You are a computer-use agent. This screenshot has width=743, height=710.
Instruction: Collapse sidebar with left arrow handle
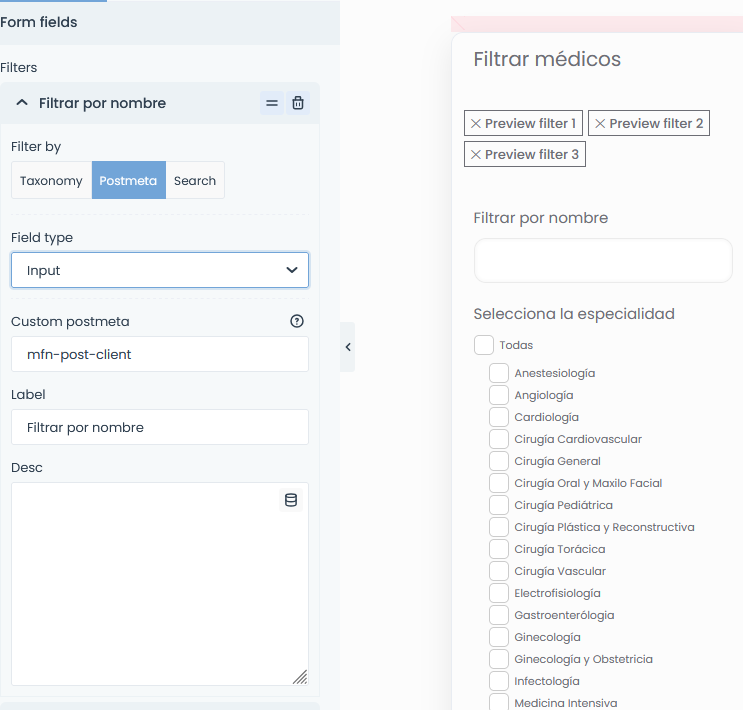pyautogui.click(x=348, y=347)
